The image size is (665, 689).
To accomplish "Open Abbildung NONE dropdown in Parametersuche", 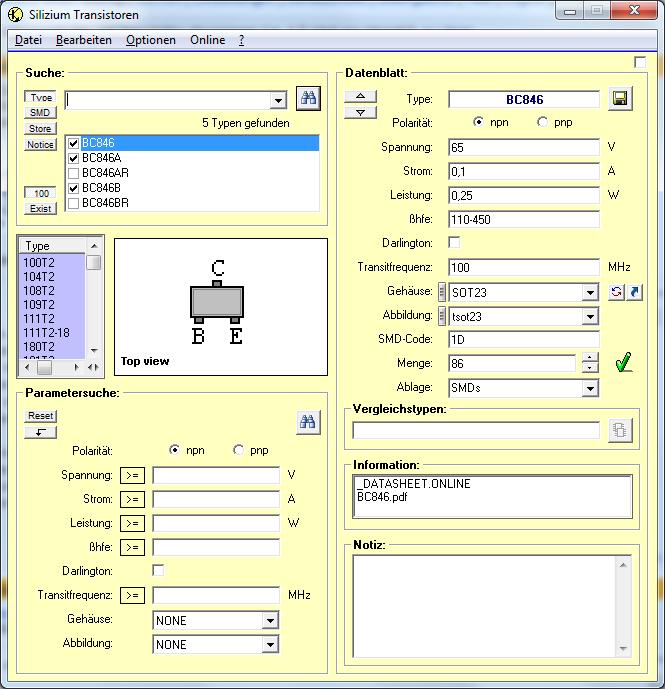I will click(x=270, y=645).
